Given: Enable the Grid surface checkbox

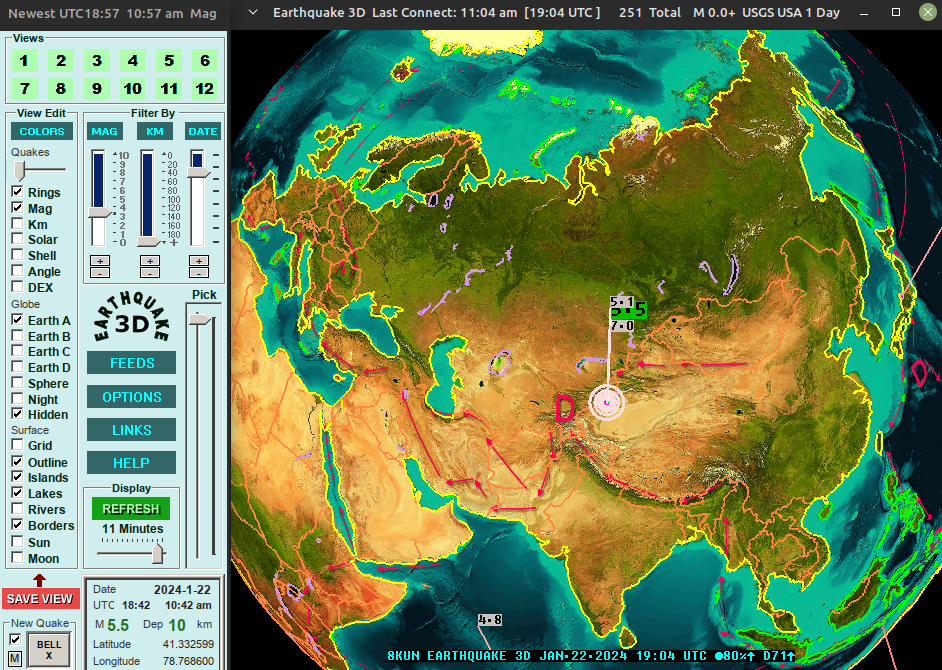Looking at the screenshot, I should point(17,445).
